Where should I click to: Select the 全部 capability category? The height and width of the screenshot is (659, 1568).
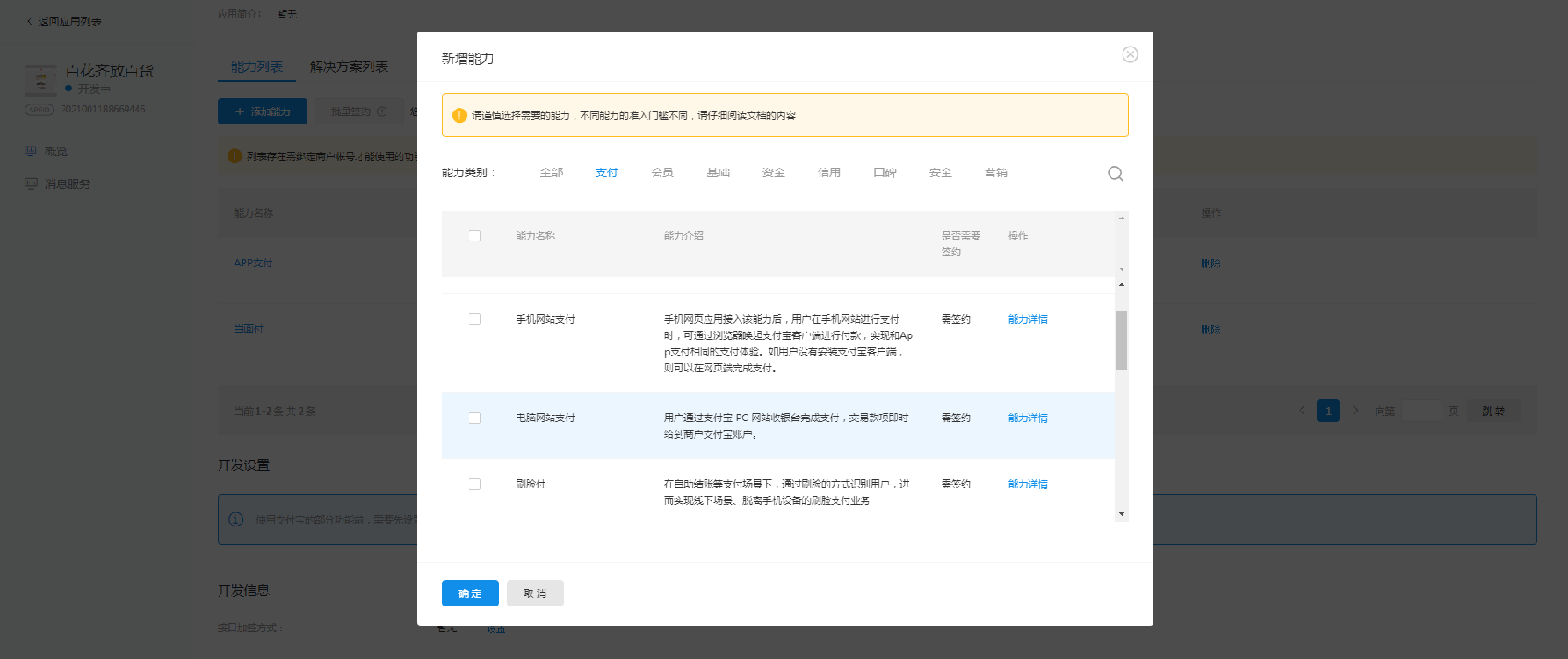[x=551, y=173]
